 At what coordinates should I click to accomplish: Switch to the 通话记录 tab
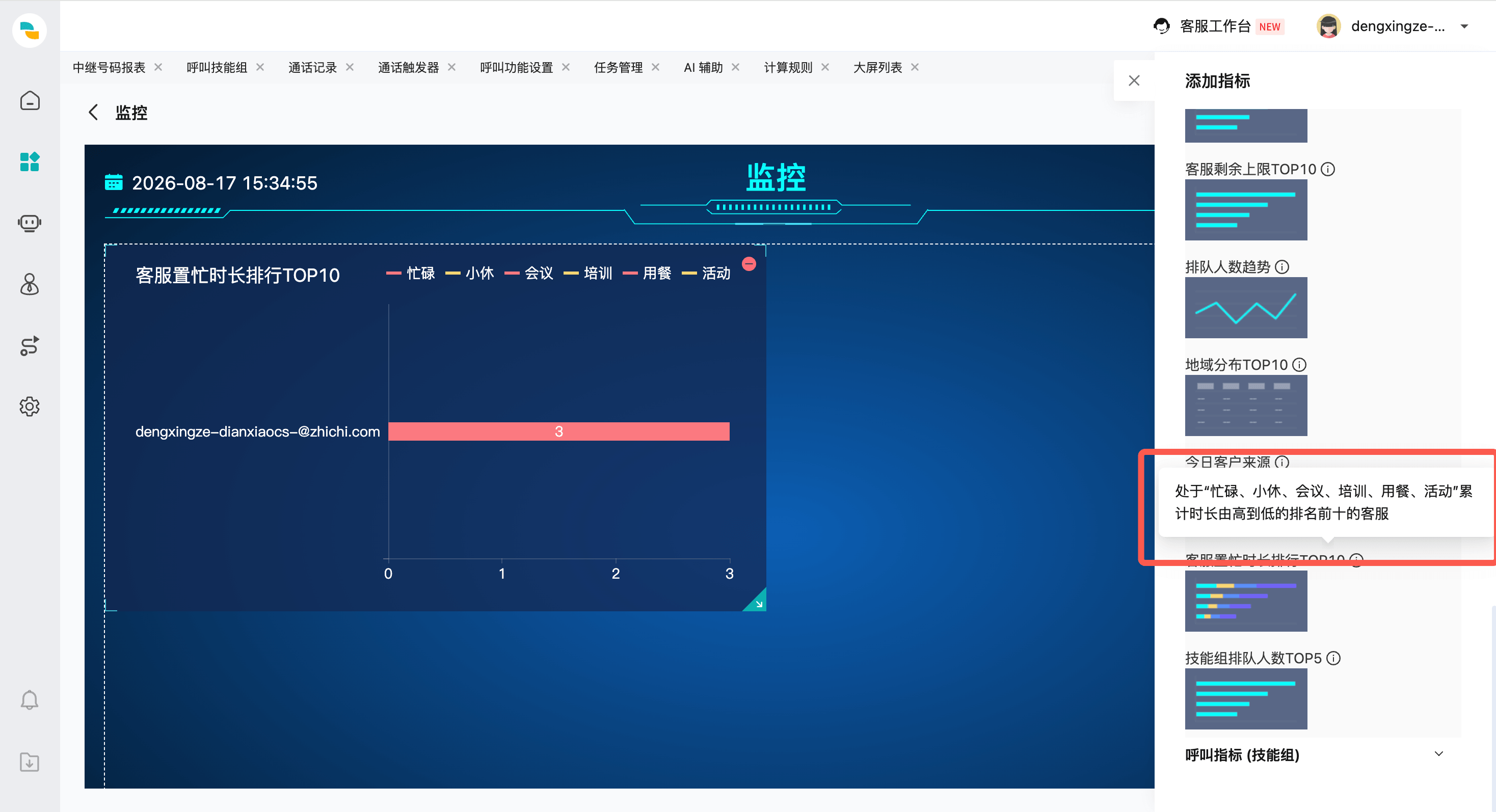point(312,67)
